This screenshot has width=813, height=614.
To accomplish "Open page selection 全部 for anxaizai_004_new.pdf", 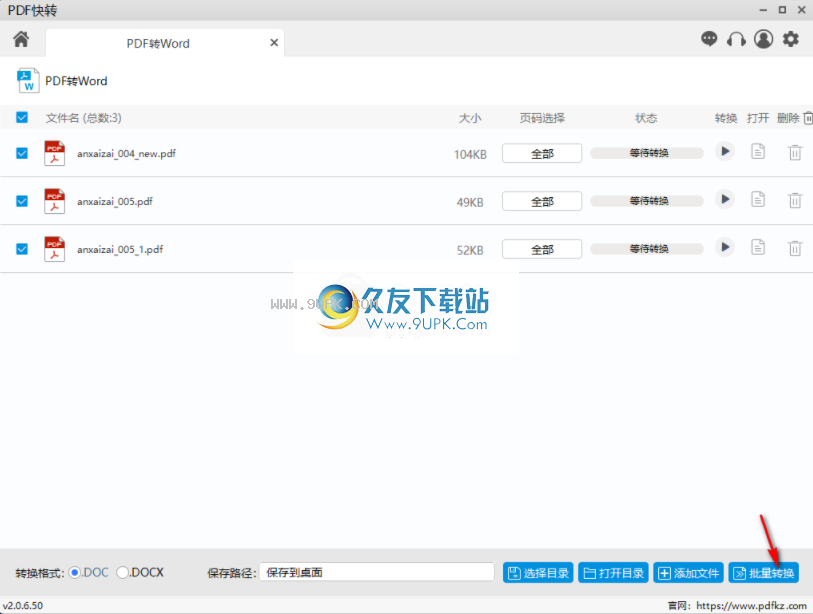I will 542,154.
